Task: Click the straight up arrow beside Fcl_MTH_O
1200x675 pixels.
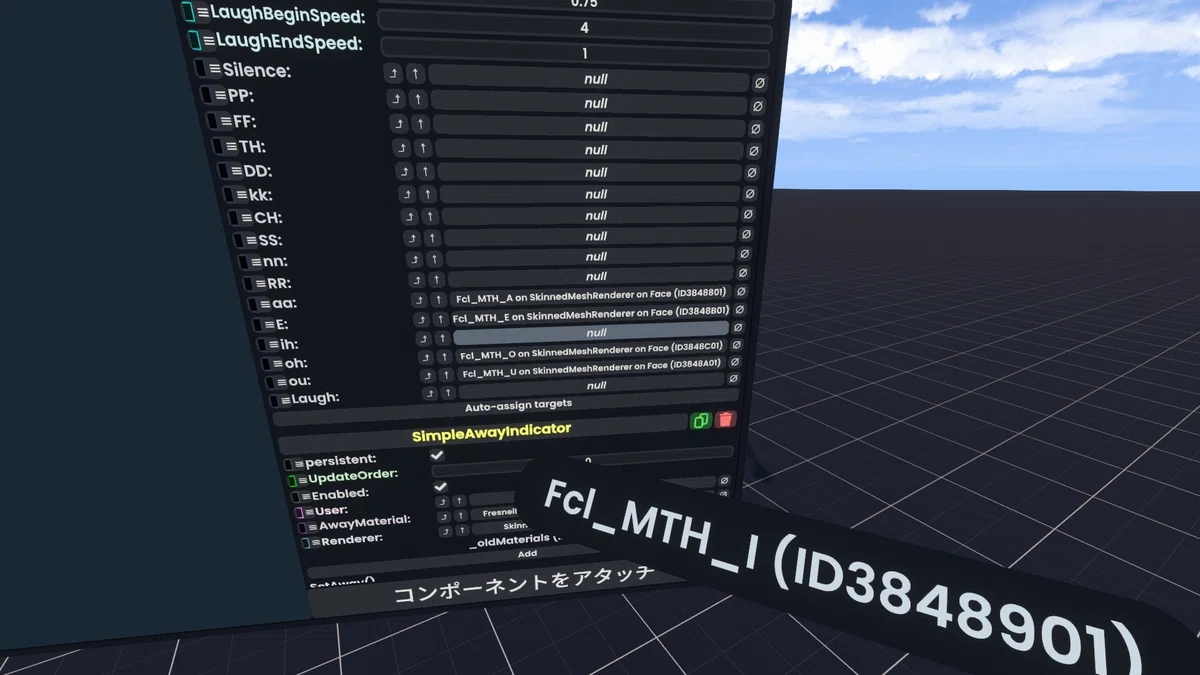Action: pos(443,357)
